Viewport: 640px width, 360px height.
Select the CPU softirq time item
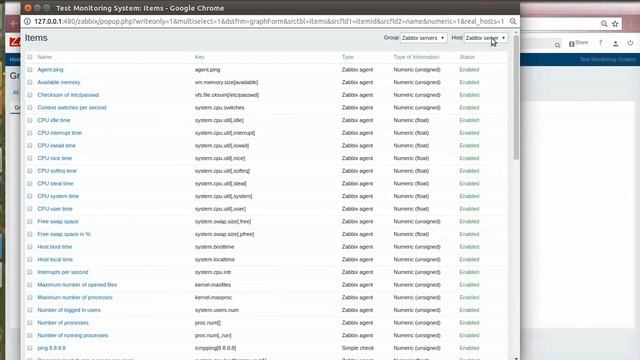(x=57, y=171)
